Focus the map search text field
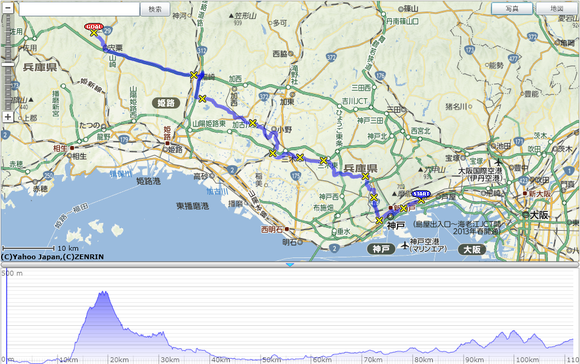 click(80, 9)
